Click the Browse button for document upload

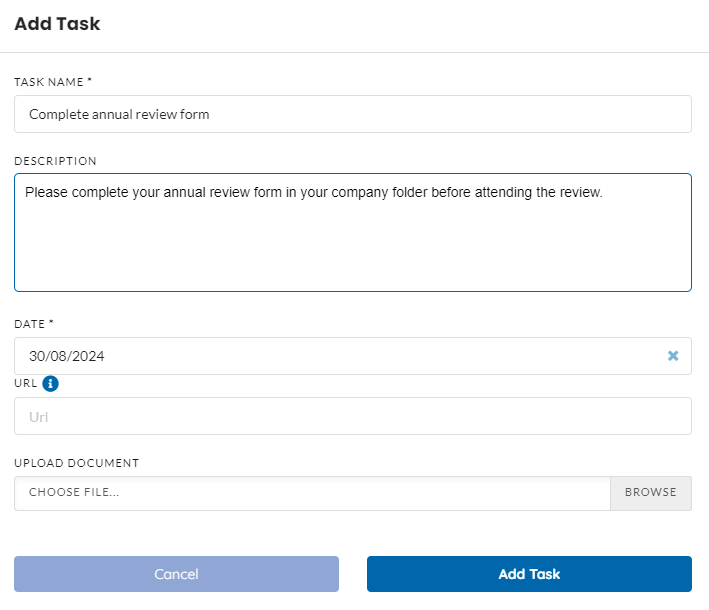click(x=651, y=492)
